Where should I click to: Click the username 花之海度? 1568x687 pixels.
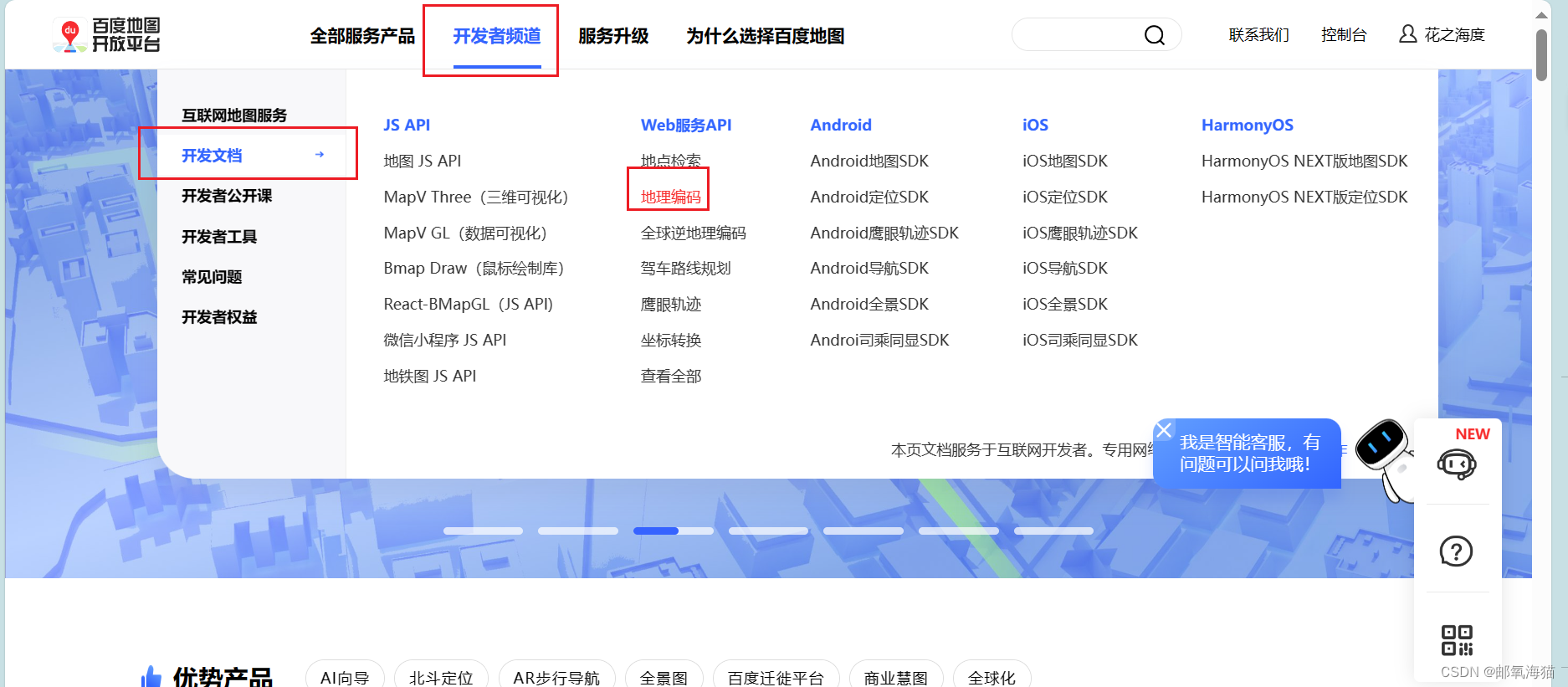pyautogui.click(x=1454, y=35)
